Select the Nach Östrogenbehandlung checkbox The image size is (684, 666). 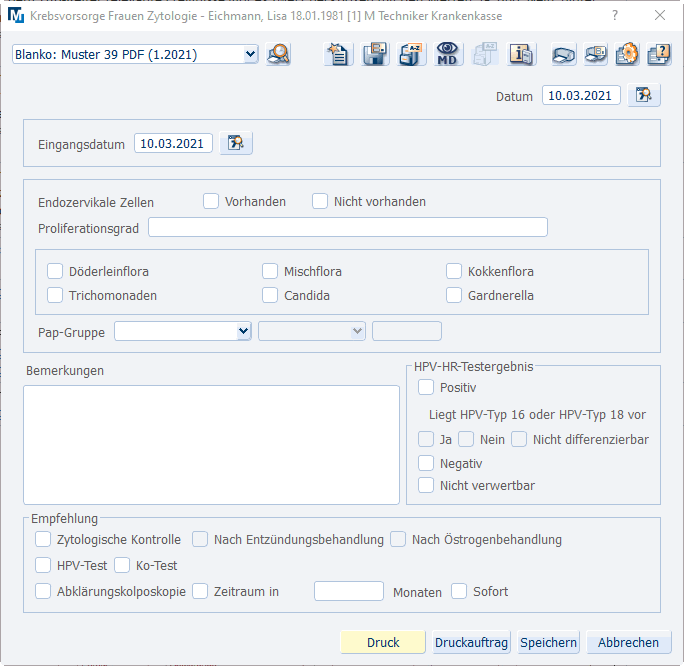tap(398, 539)
